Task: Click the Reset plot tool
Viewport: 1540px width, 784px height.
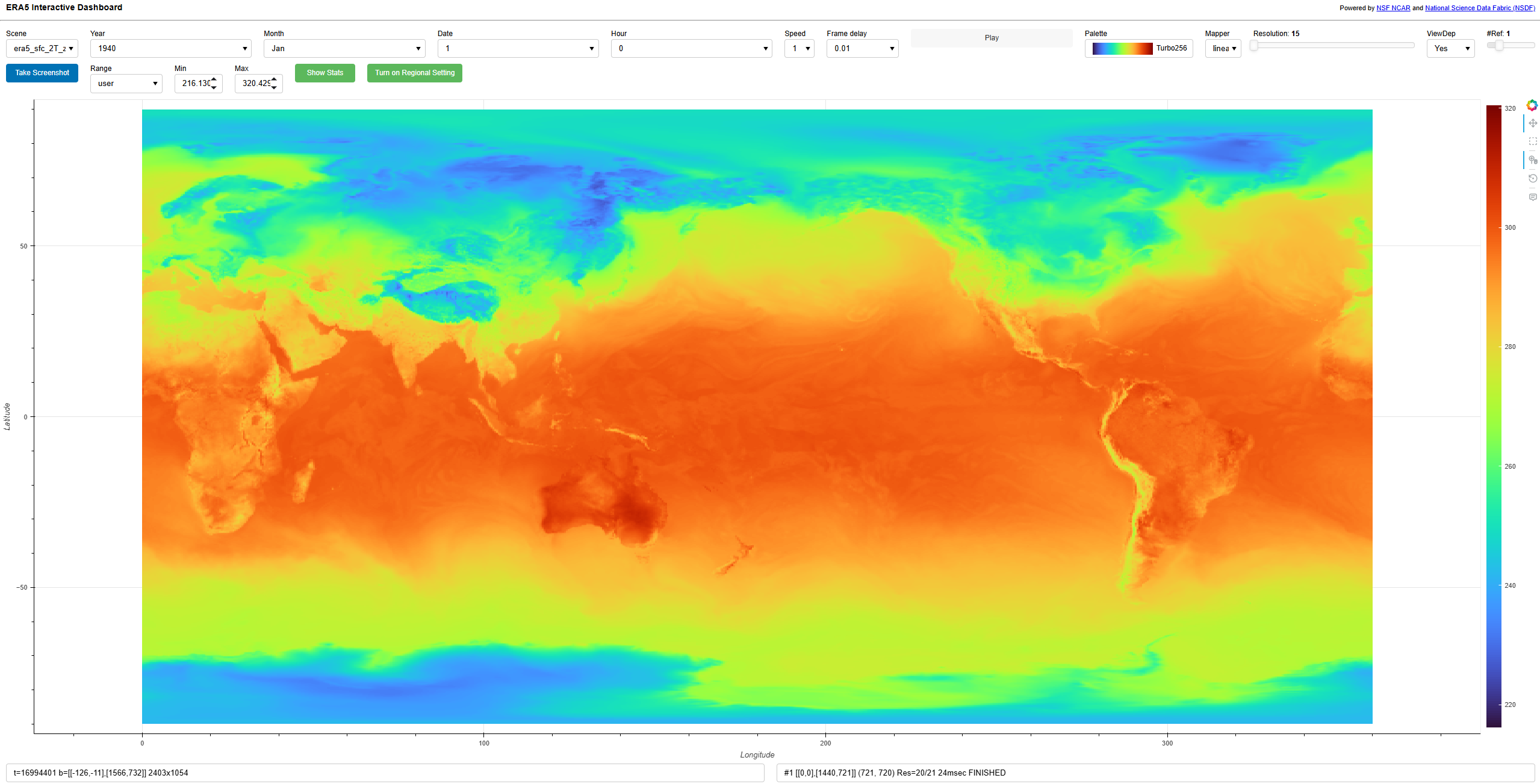Action: [1533, 179]
